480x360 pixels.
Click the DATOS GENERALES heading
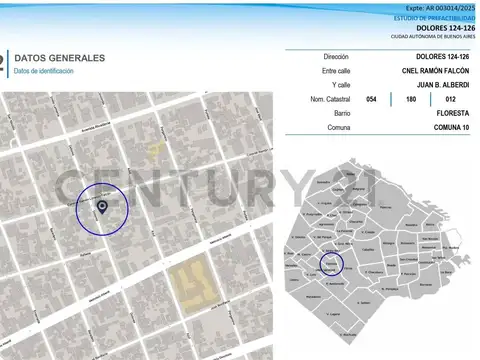point(60,58)
